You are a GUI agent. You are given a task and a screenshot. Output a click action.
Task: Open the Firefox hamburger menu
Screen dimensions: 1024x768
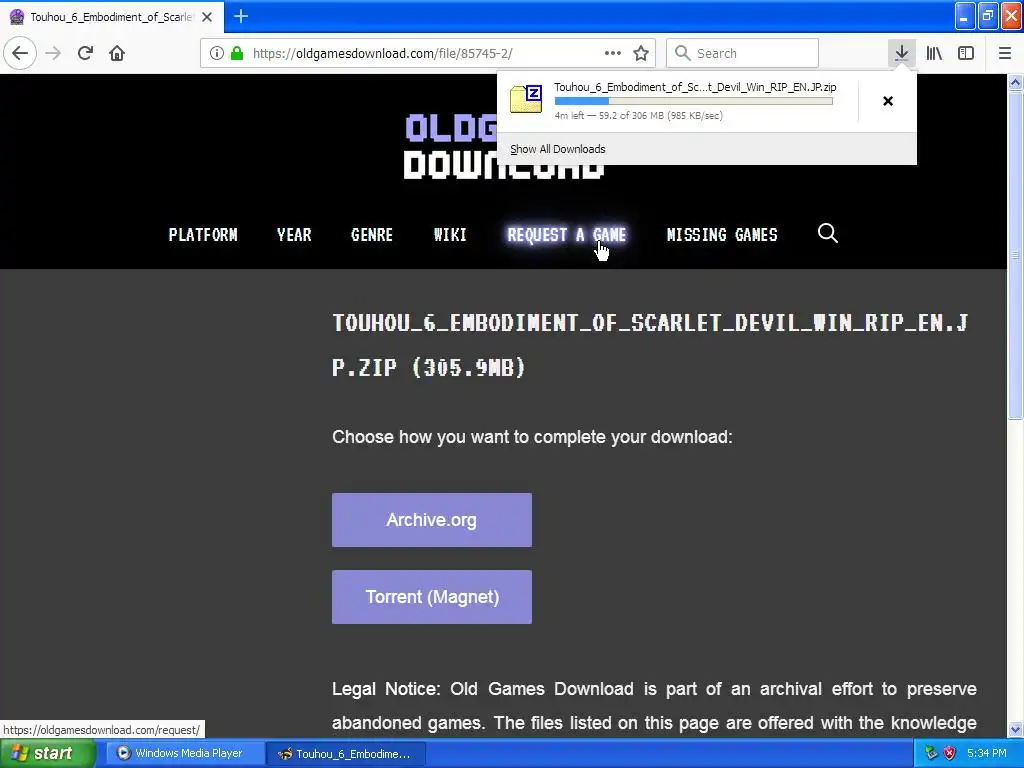[x=1004, y=53]
